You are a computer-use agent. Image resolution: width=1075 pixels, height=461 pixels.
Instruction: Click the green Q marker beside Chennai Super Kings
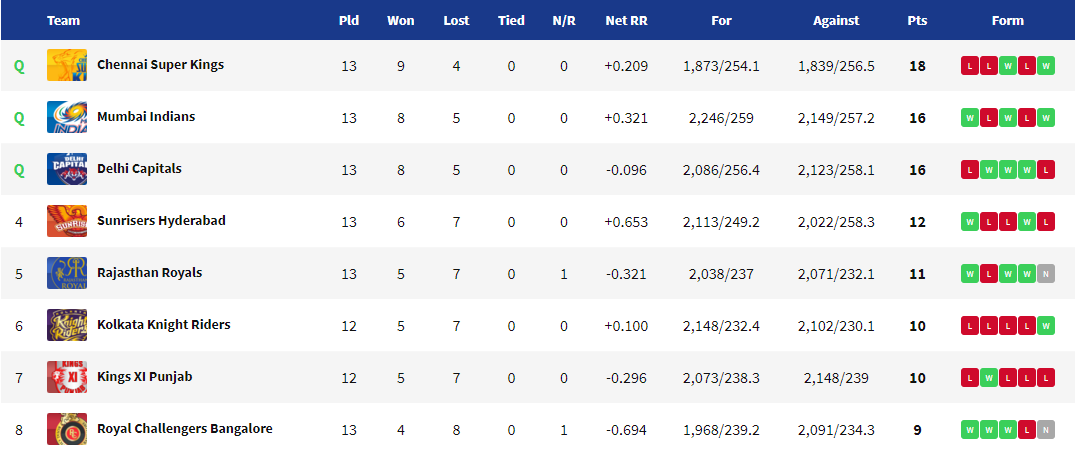click(19, 66)
